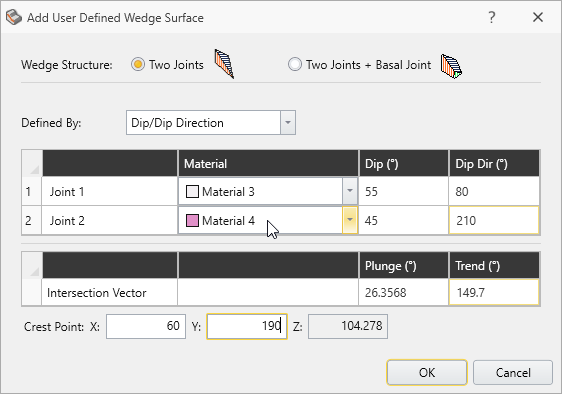562x394 pixels.
Task: Click the Cancel button
Action: [x=513, y=372]
